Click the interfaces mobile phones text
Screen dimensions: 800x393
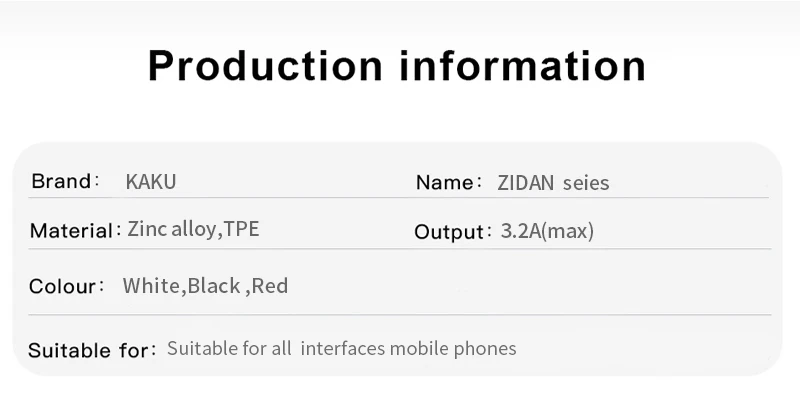pos(408,349)
